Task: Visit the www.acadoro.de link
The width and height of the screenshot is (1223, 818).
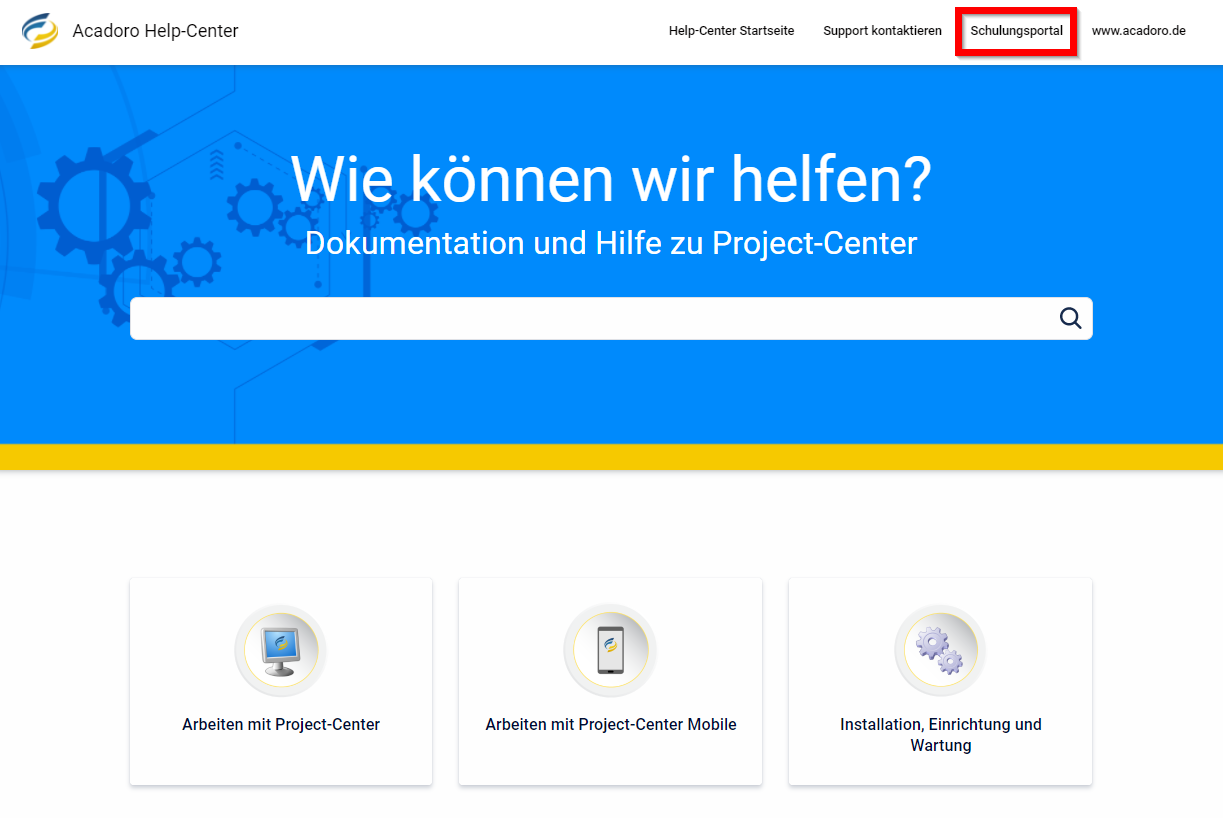Action: pos(1138,31)
